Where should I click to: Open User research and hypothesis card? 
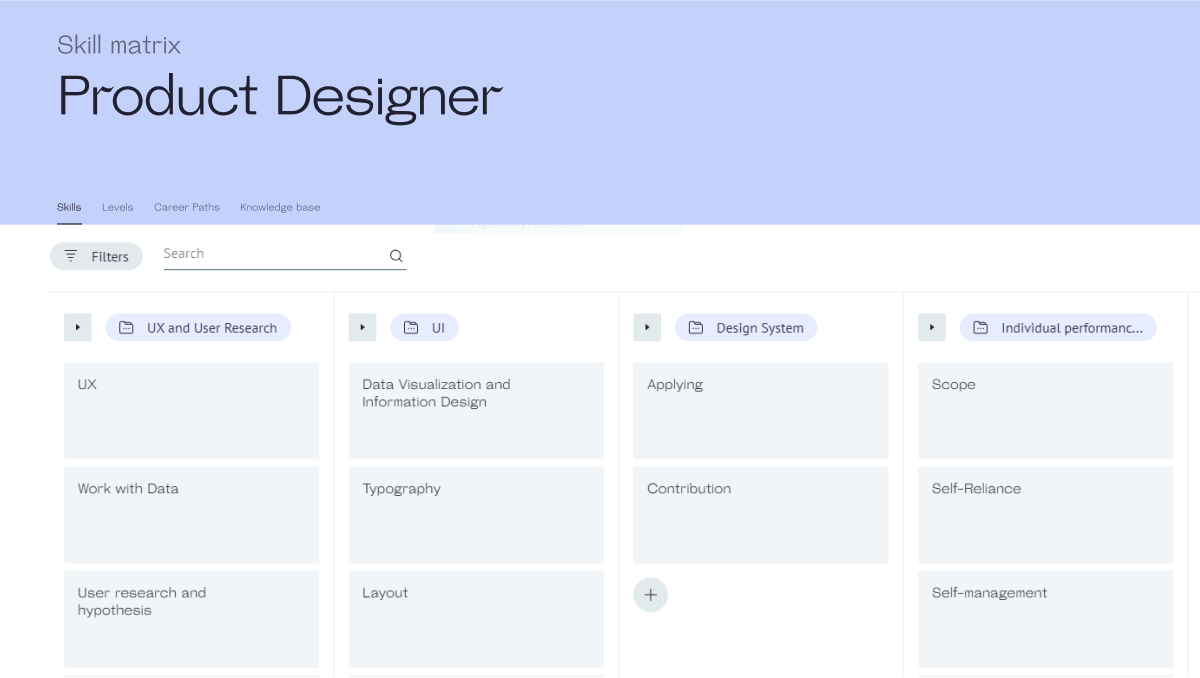tap(191, 619)
